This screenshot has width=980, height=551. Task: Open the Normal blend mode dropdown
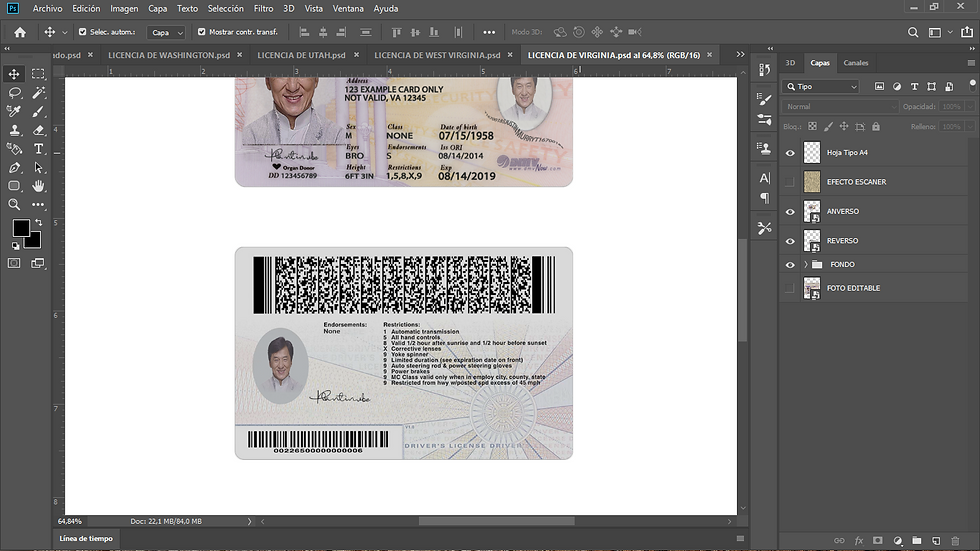coord(840,107)
